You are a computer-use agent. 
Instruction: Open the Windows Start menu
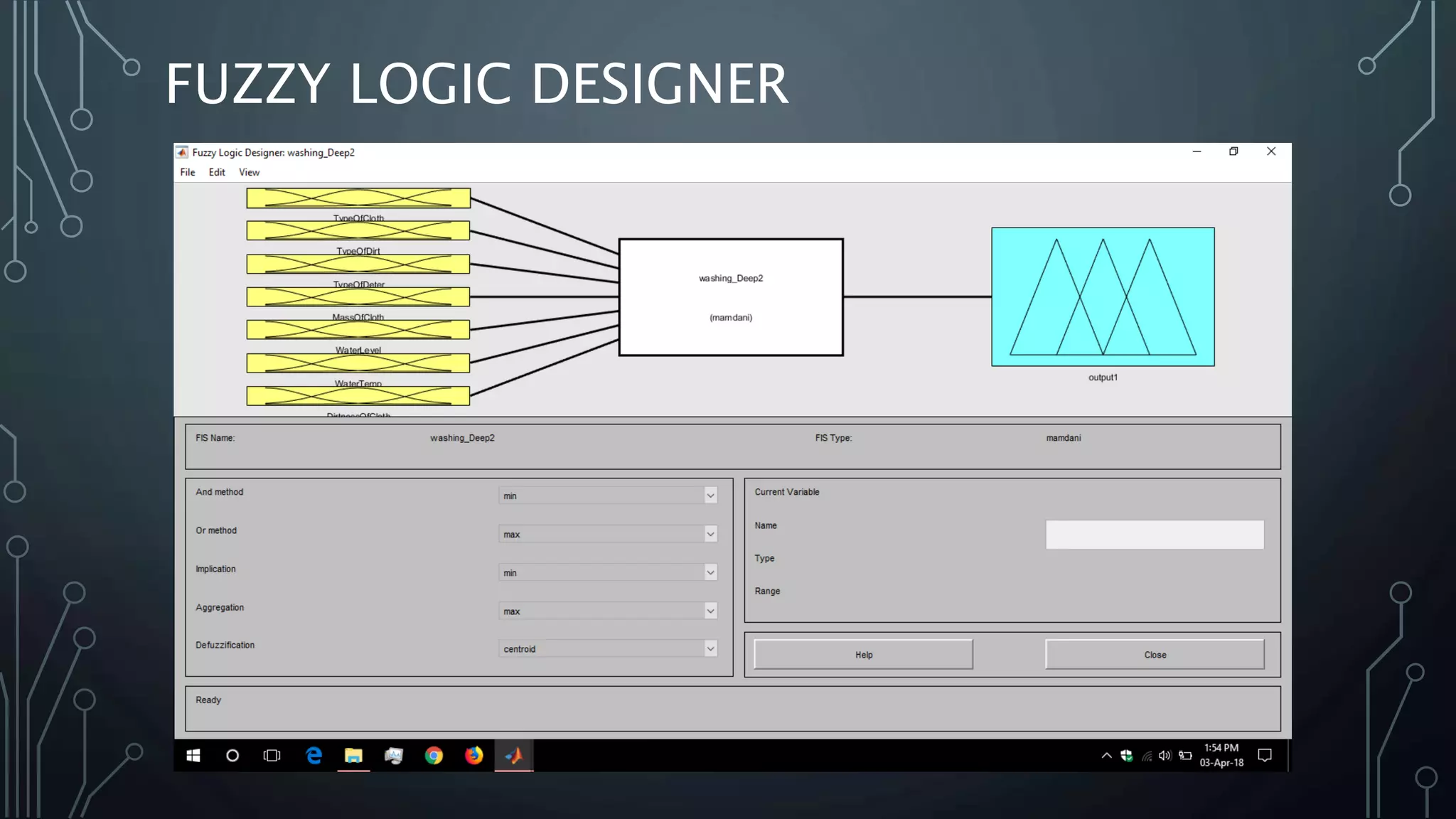pyautogui.click(x=193, y=755)
